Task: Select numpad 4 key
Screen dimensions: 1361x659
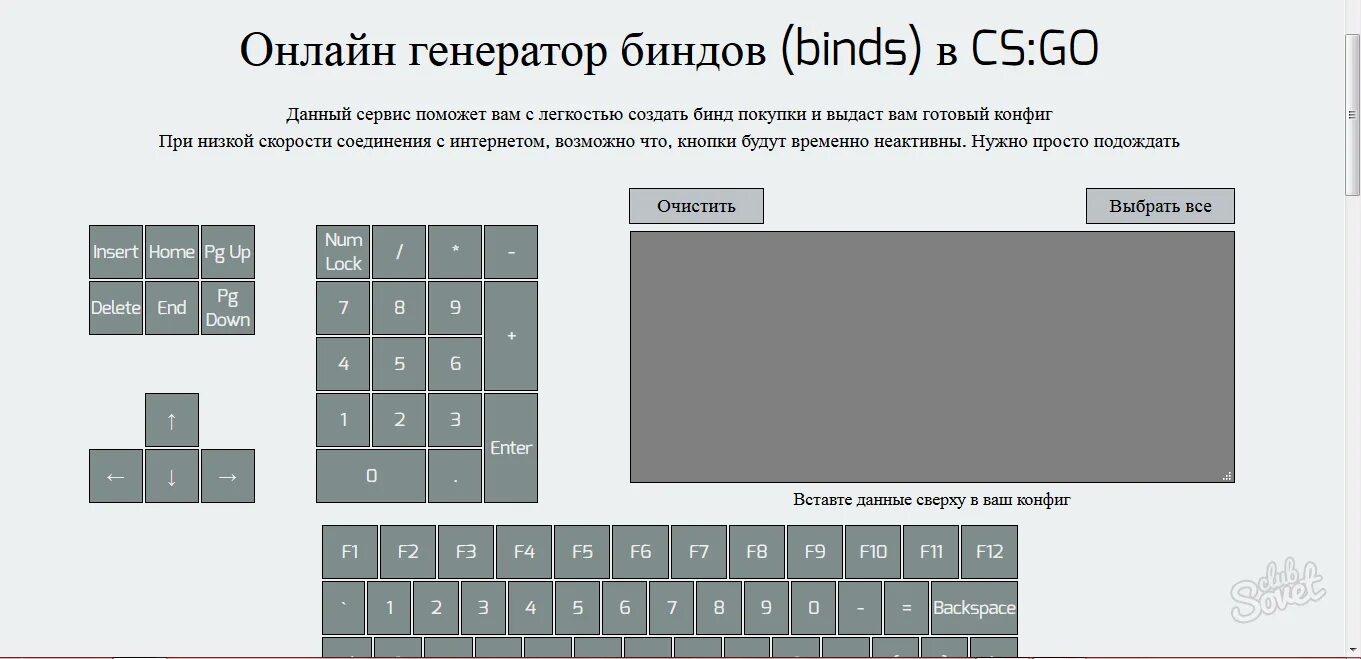Action: pos(343,364)
